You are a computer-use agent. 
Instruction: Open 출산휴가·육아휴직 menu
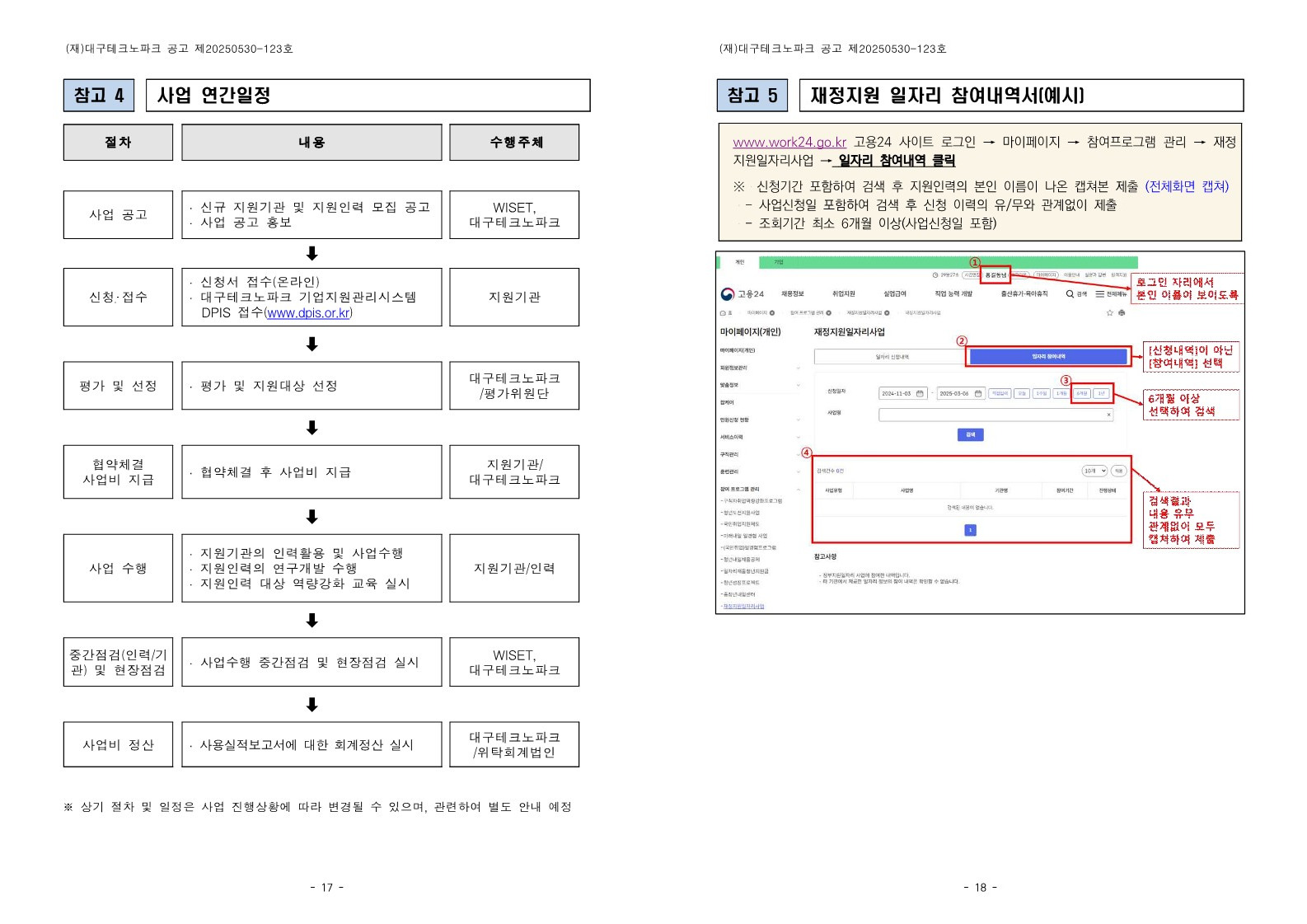coord(1024,293)
